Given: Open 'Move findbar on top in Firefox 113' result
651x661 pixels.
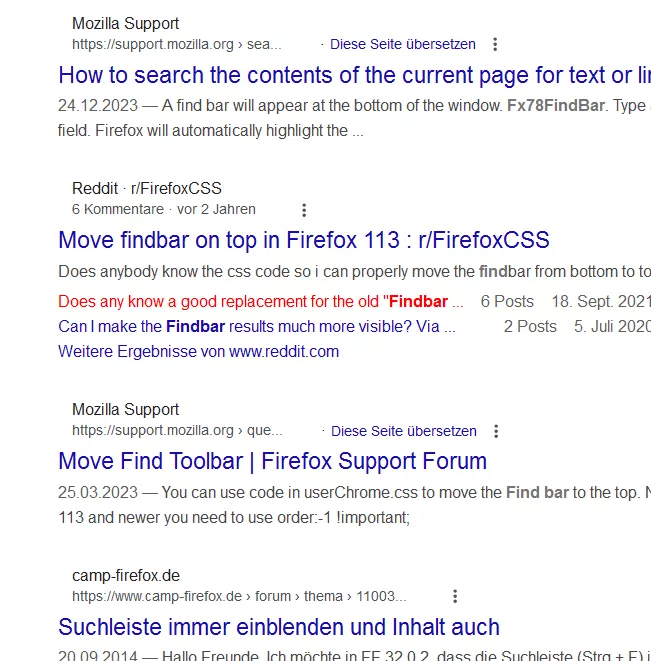Looking at the screenshot, I should pos(304,240).
